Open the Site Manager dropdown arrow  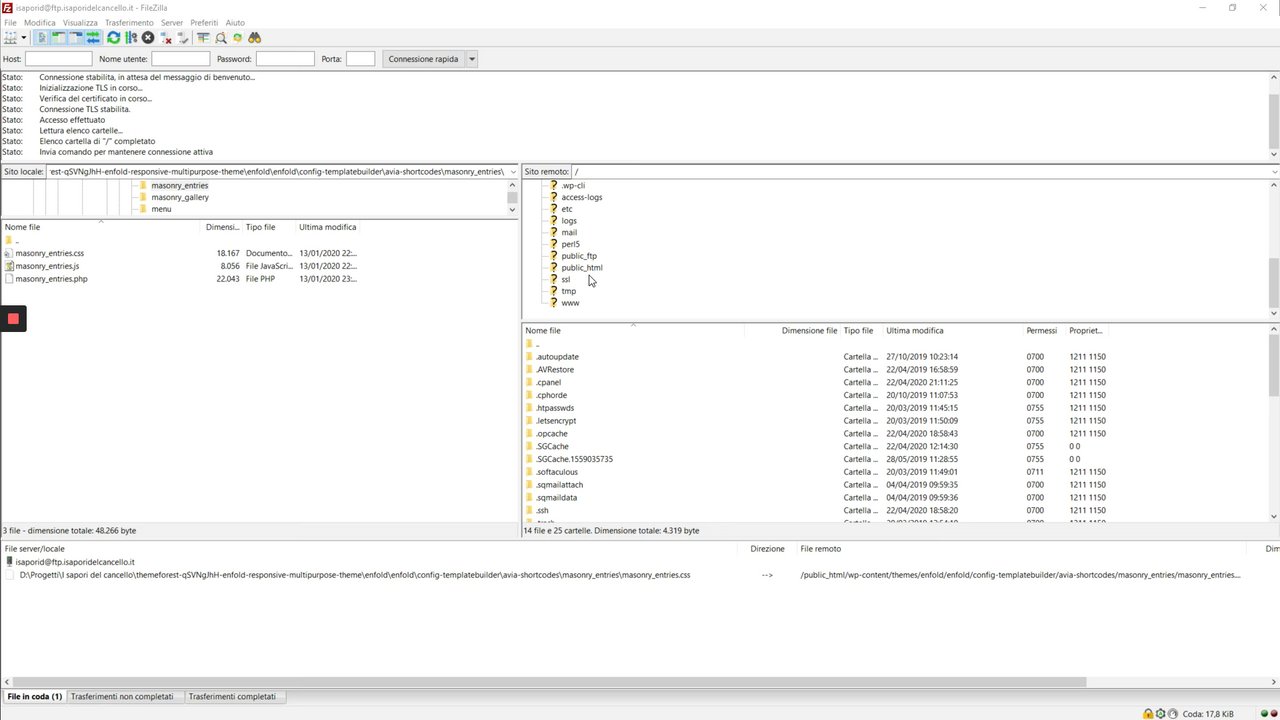tap(23, 38)
